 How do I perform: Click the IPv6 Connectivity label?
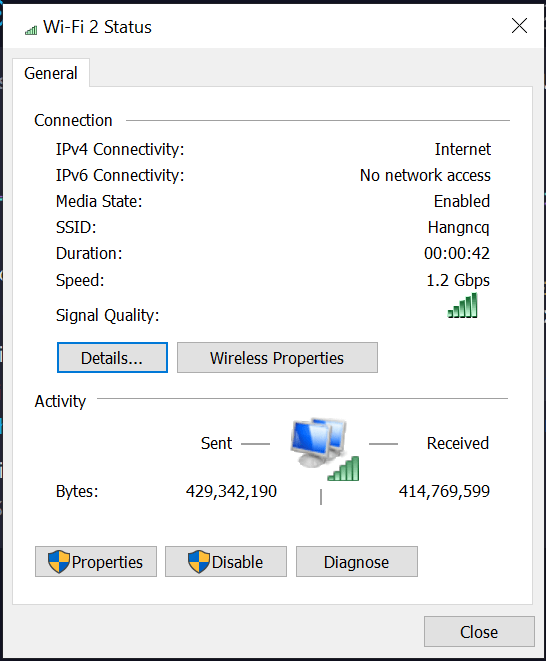pyautogui.click(x=120, y=175)
